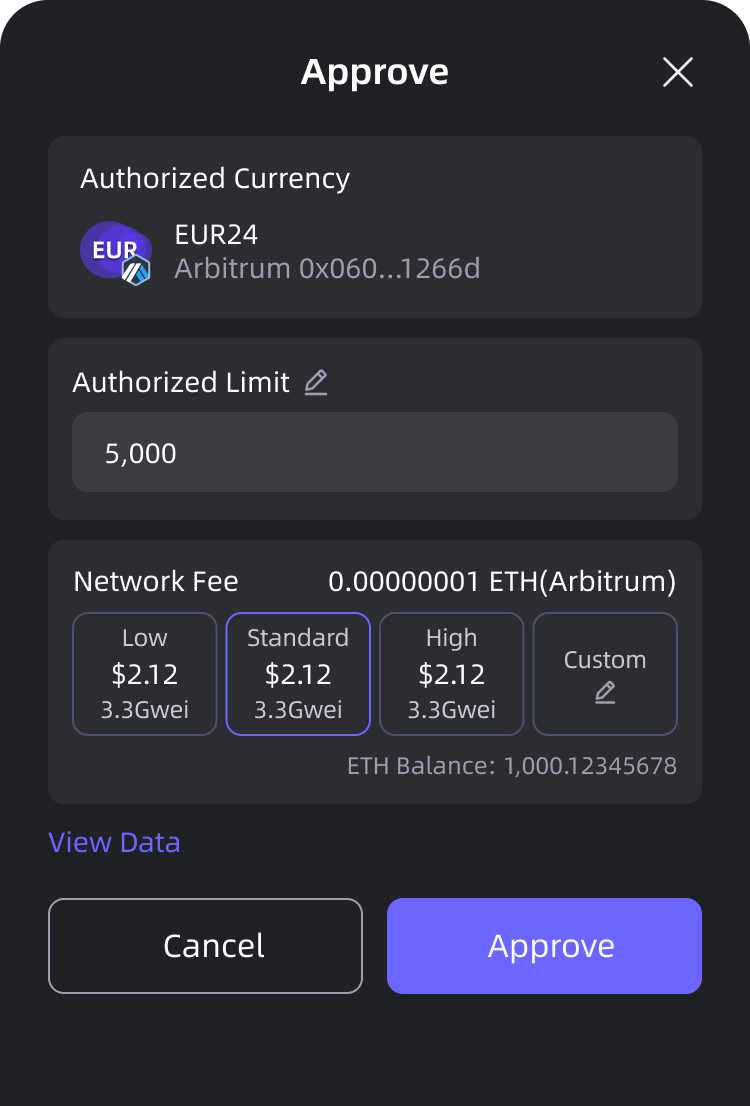Click the Network Fee label
The width and height of the screenshot is (750, 1106).
coord(156,581)
